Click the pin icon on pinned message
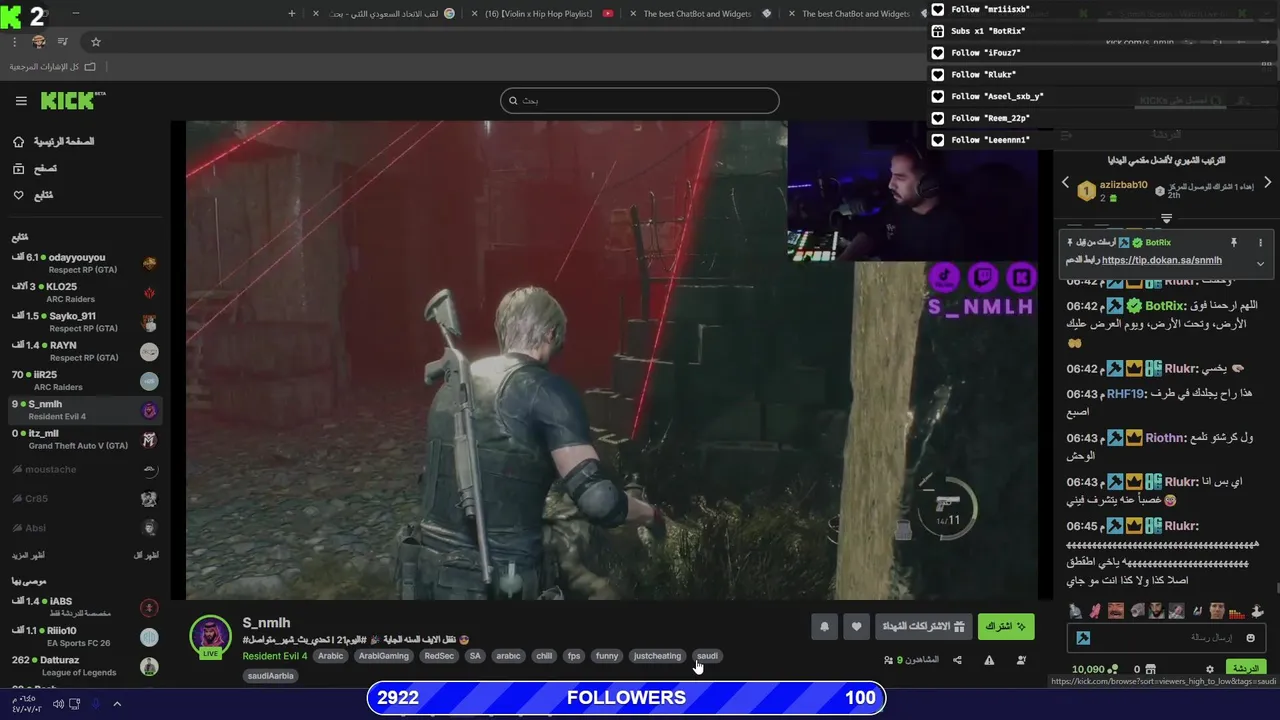Screen dimensions: 1280x720 tap(1234, 243)
